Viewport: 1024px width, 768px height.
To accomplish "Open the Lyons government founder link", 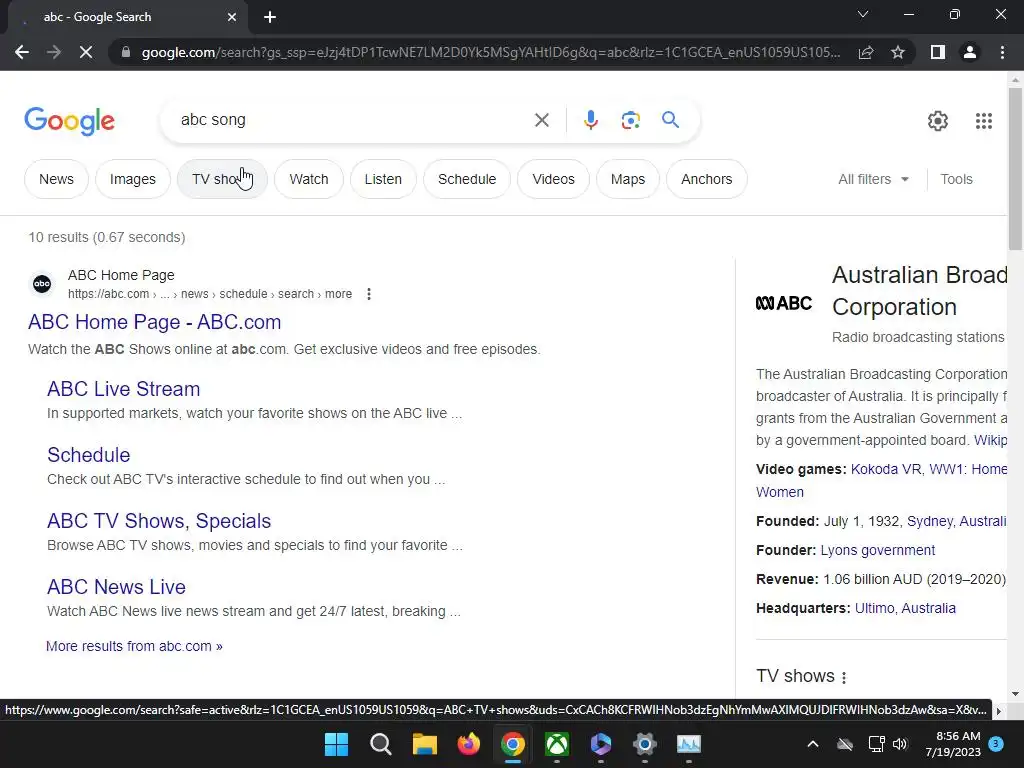I will [x=878, y=550].
